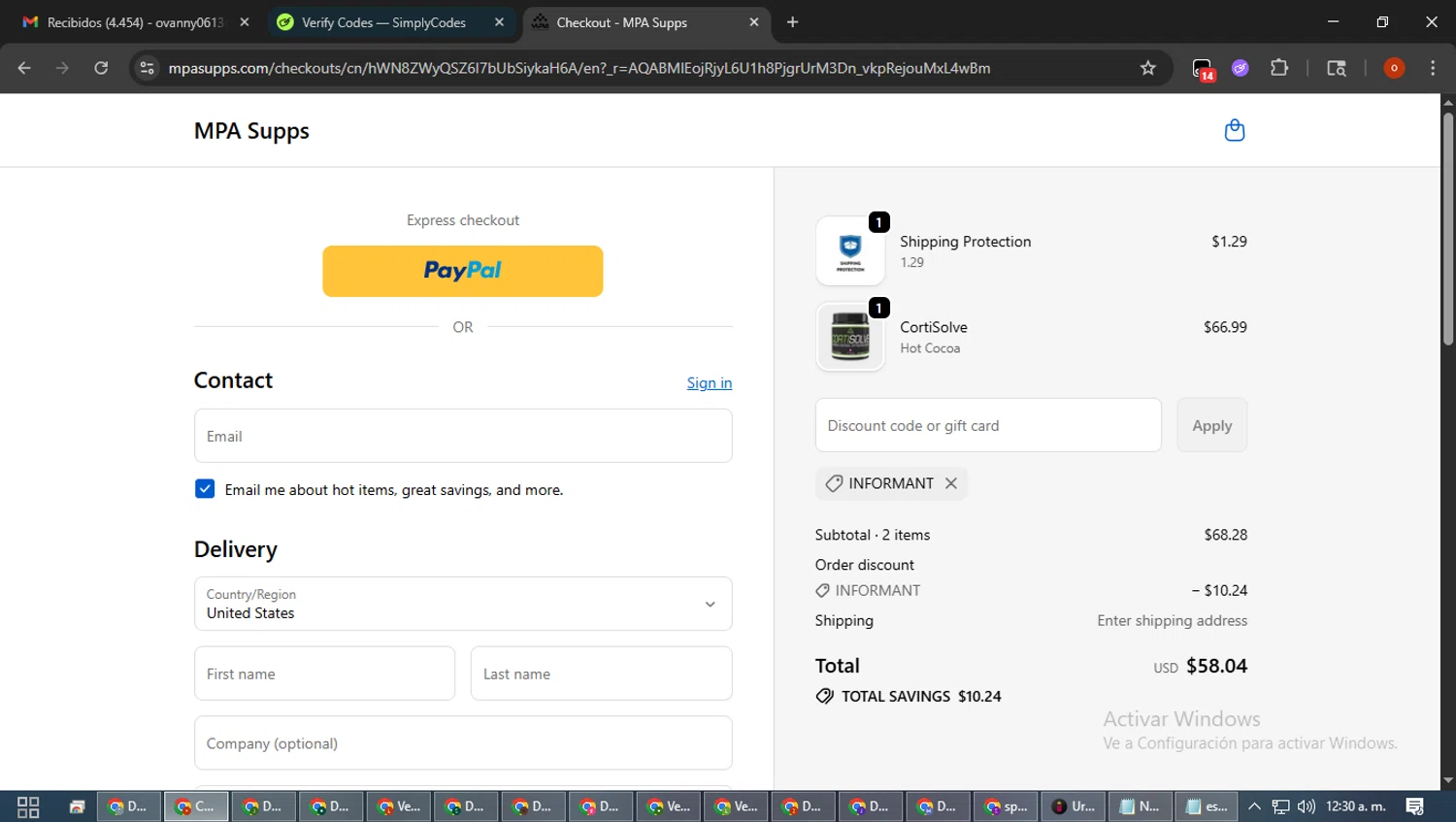The image size is (1456, 822).
Task: Pay with the PayPal express button
Action: 463,271
